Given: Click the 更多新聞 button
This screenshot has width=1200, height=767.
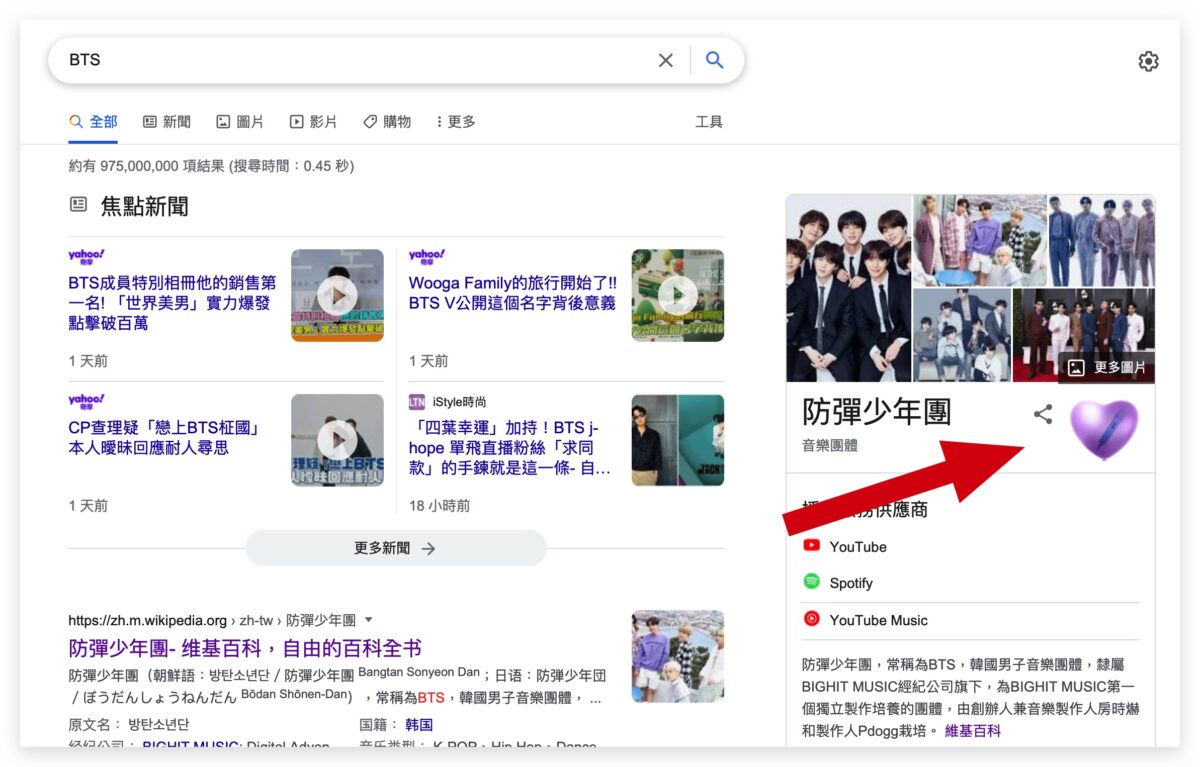Looking at the screenshot, I should pyautogui.click(x=396, y=548).
